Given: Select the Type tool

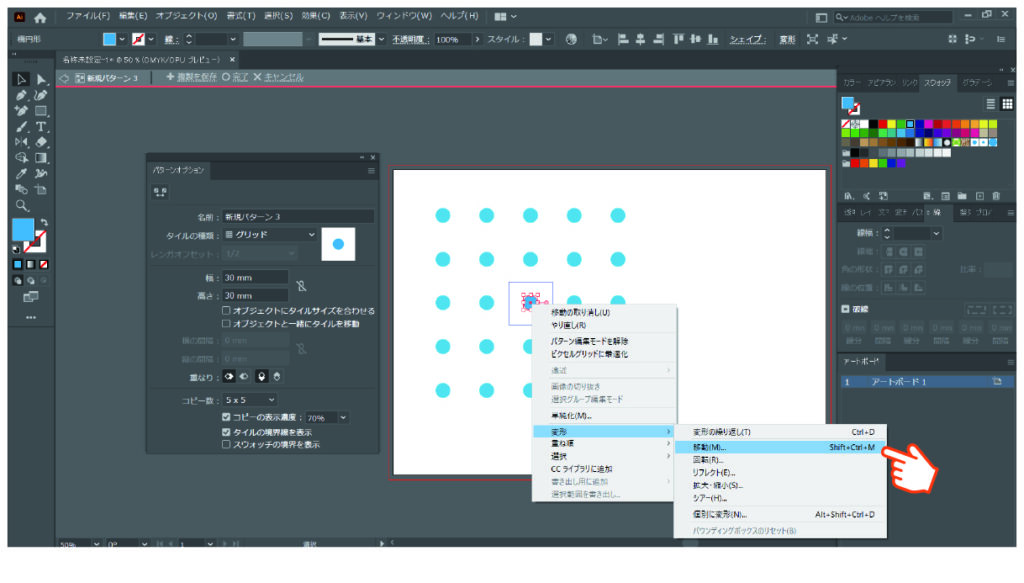Looking at the screenshot, I should coord(41,127).
